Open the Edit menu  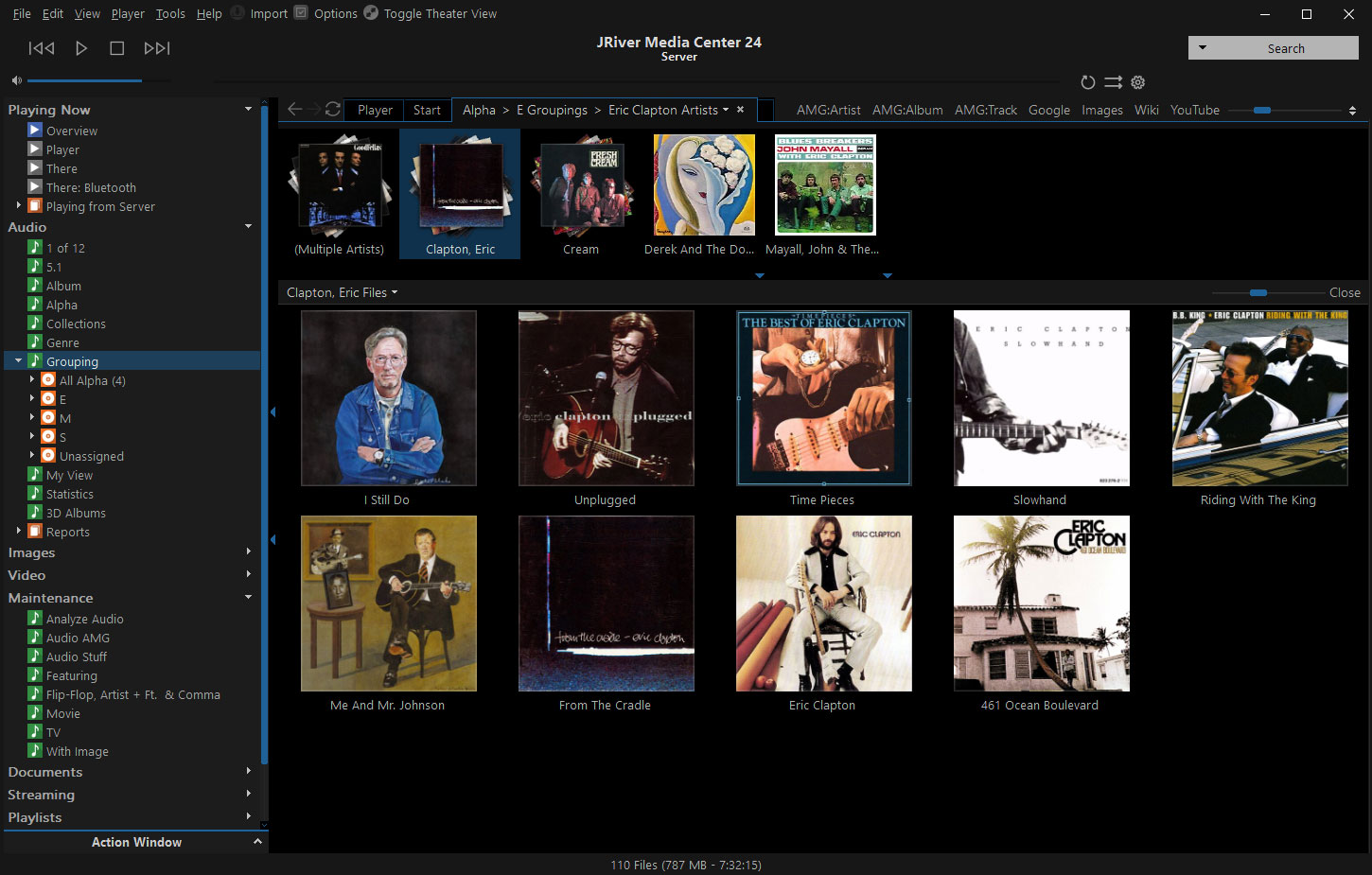click(53, 13)
